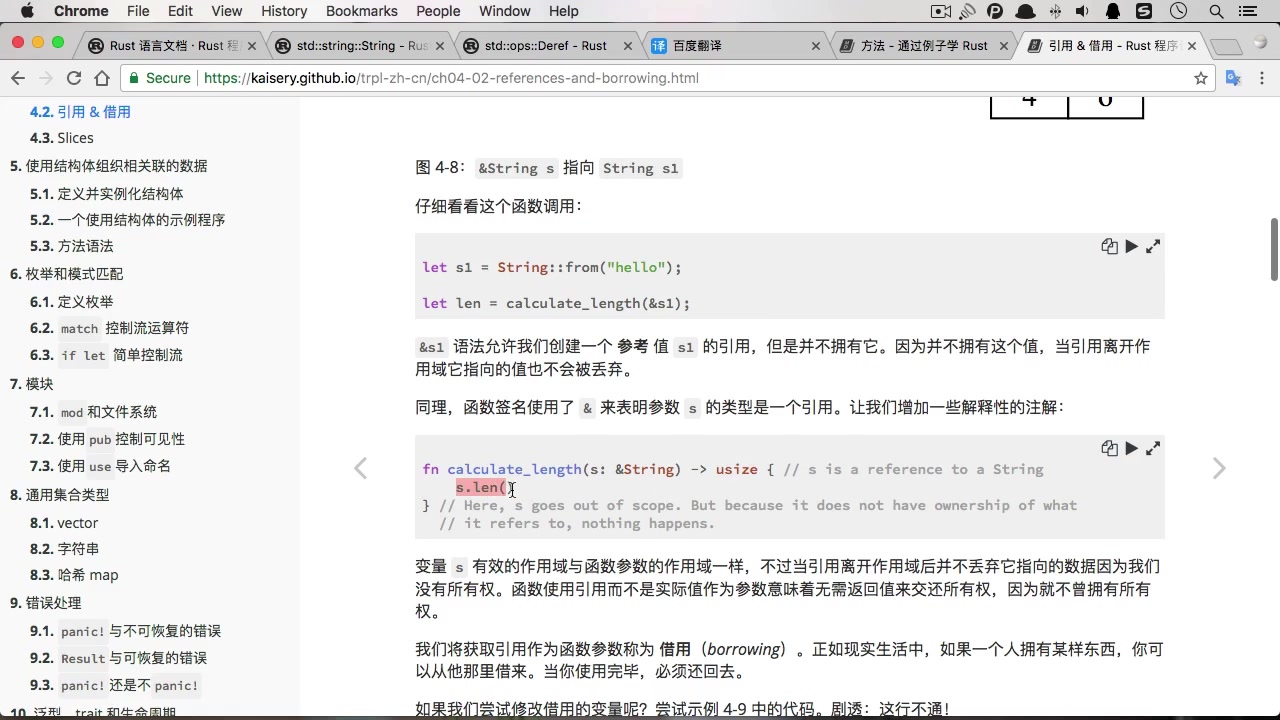The image size is (1280, 720).
Task: Go to previous chapter with left chevron
Action: (360, 468)
